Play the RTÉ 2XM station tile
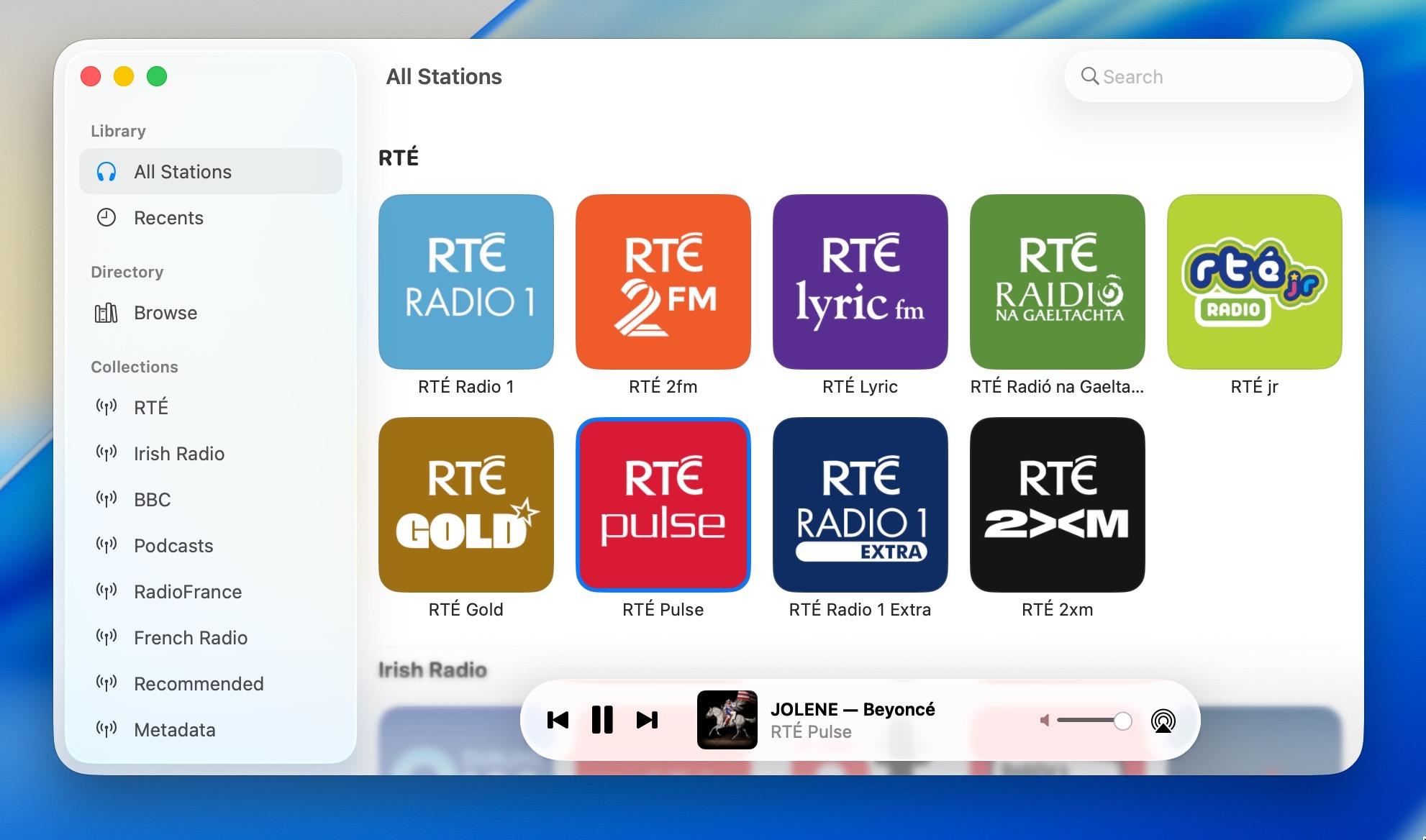 pos(1058,505)
